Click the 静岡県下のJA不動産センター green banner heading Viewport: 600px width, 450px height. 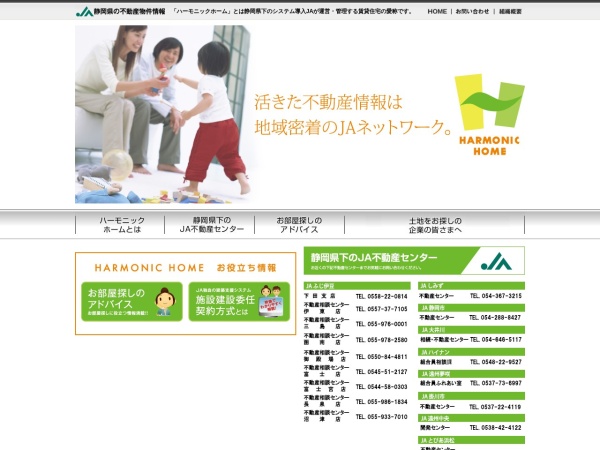(374, 258)
